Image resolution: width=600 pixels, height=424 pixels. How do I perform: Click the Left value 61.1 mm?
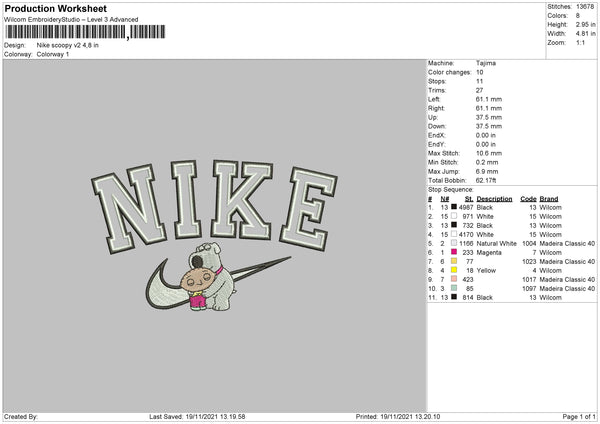tap(489, 99)
